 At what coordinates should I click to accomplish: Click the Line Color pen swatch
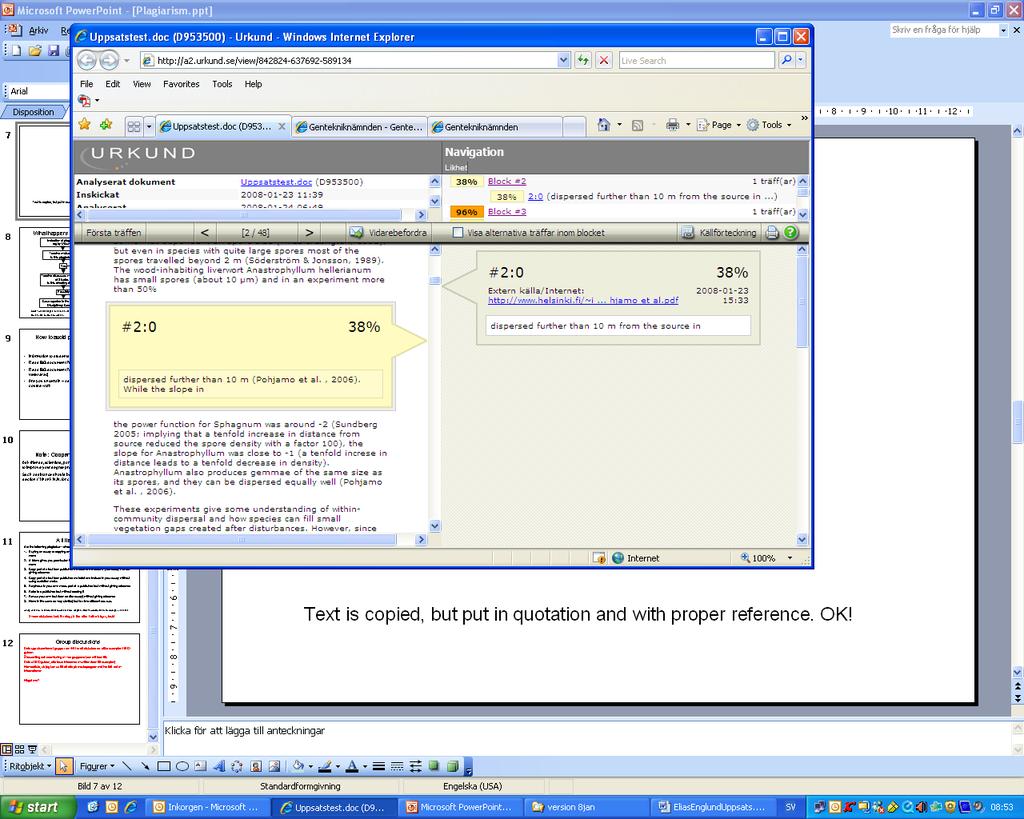click(325, 766)
